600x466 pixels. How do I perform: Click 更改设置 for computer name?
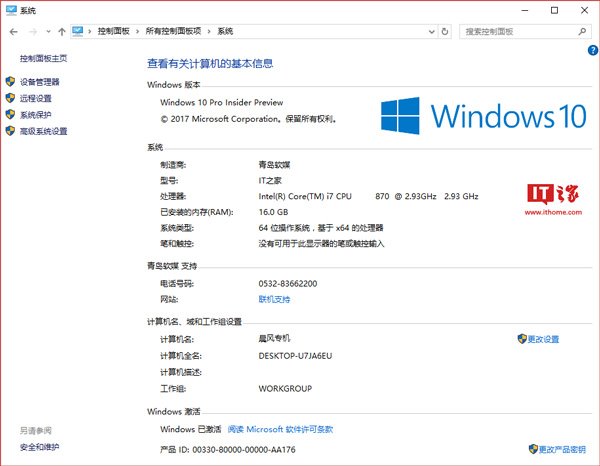(543, 339)
